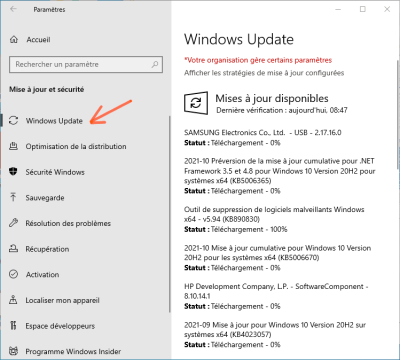Click the home icon beside Accueil
The height and width of the screenshot is (360, 400).
tap(14, 39)
